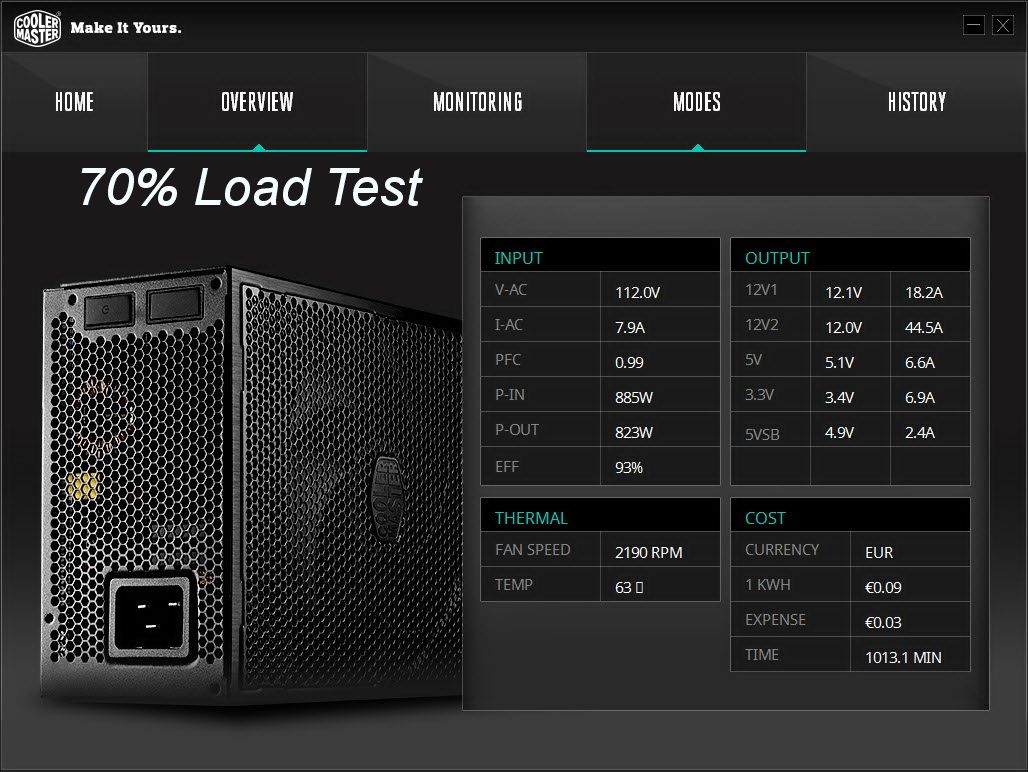The width and height of the screenshot is (1028, 772).
Task: Click the V-AC row label
Action: [511, 290]
